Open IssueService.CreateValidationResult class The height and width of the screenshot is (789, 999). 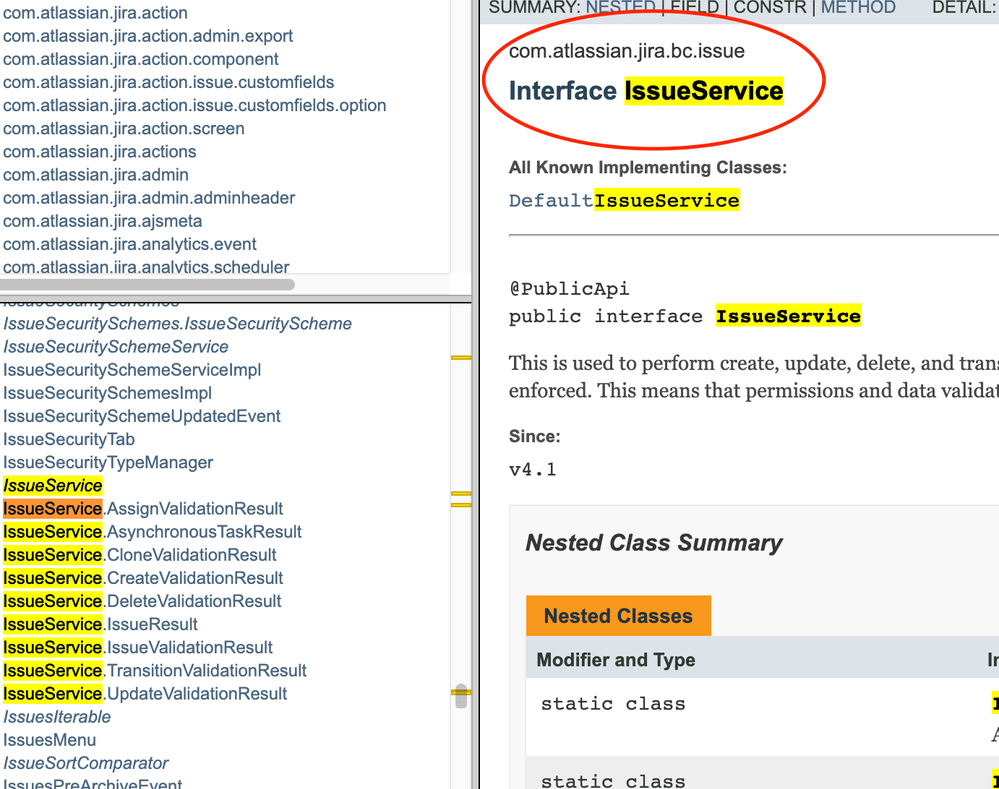coord(143,578)
